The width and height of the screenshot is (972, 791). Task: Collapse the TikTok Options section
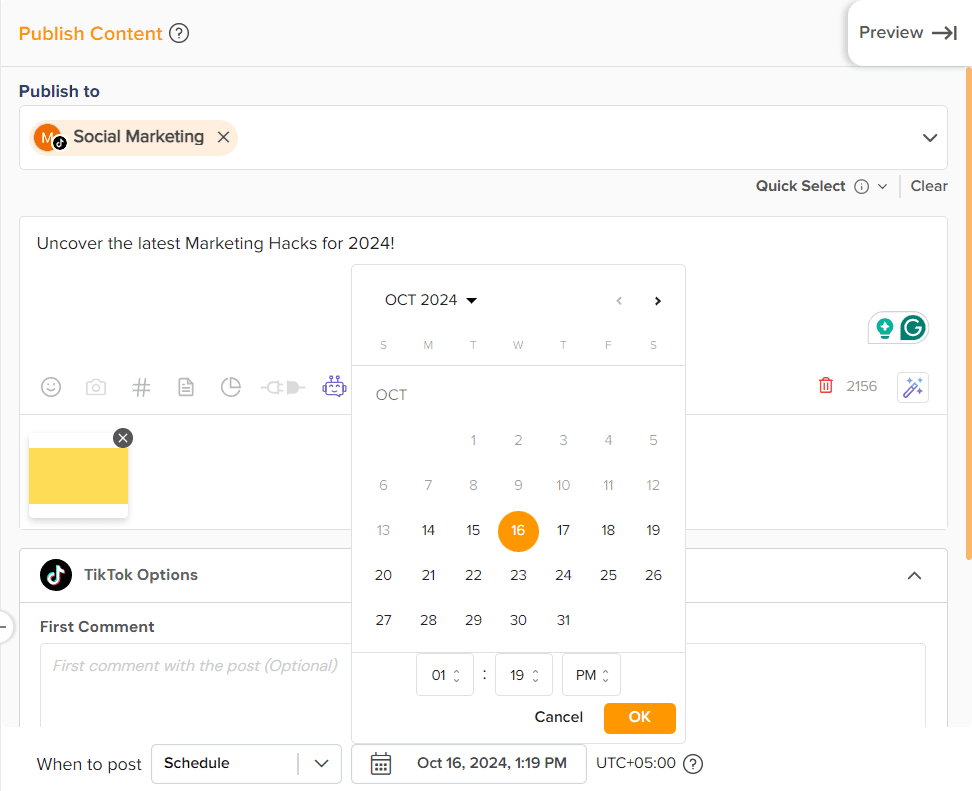[914, 576]
